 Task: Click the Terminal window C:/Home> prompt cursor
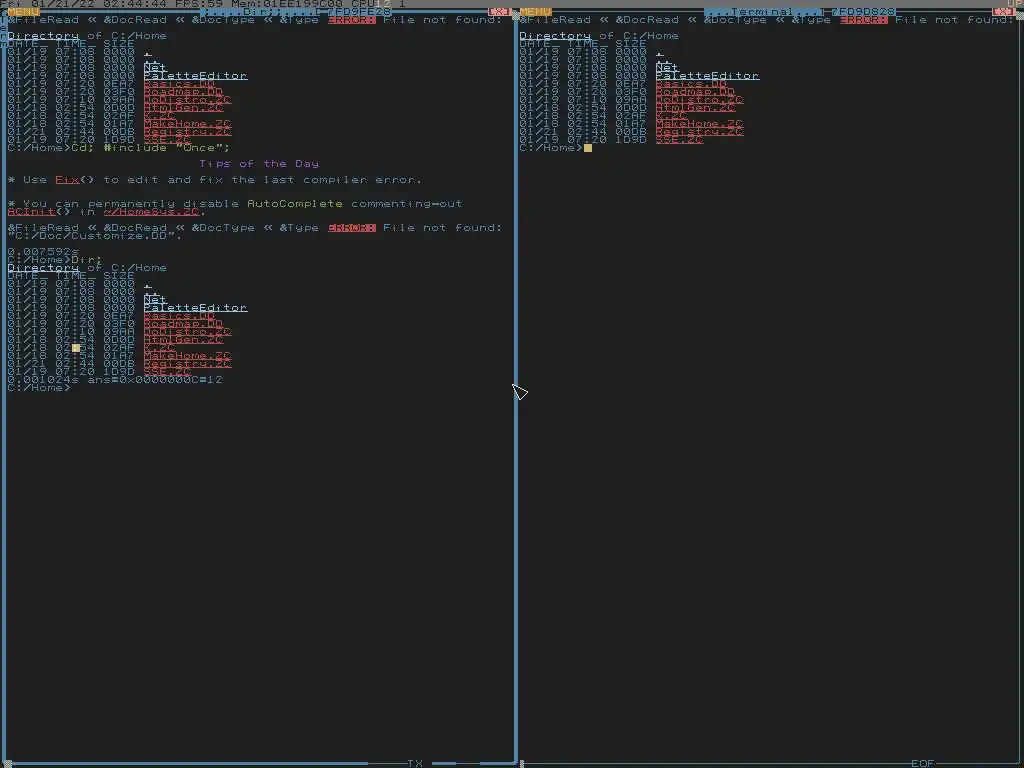tap(588, 148)
